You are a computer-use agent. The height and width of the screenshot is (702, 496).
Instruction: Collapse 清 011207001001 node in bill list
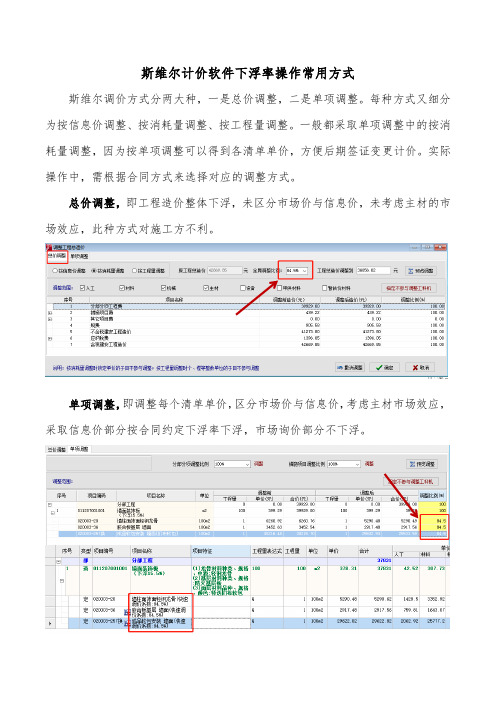pos(61,581)
